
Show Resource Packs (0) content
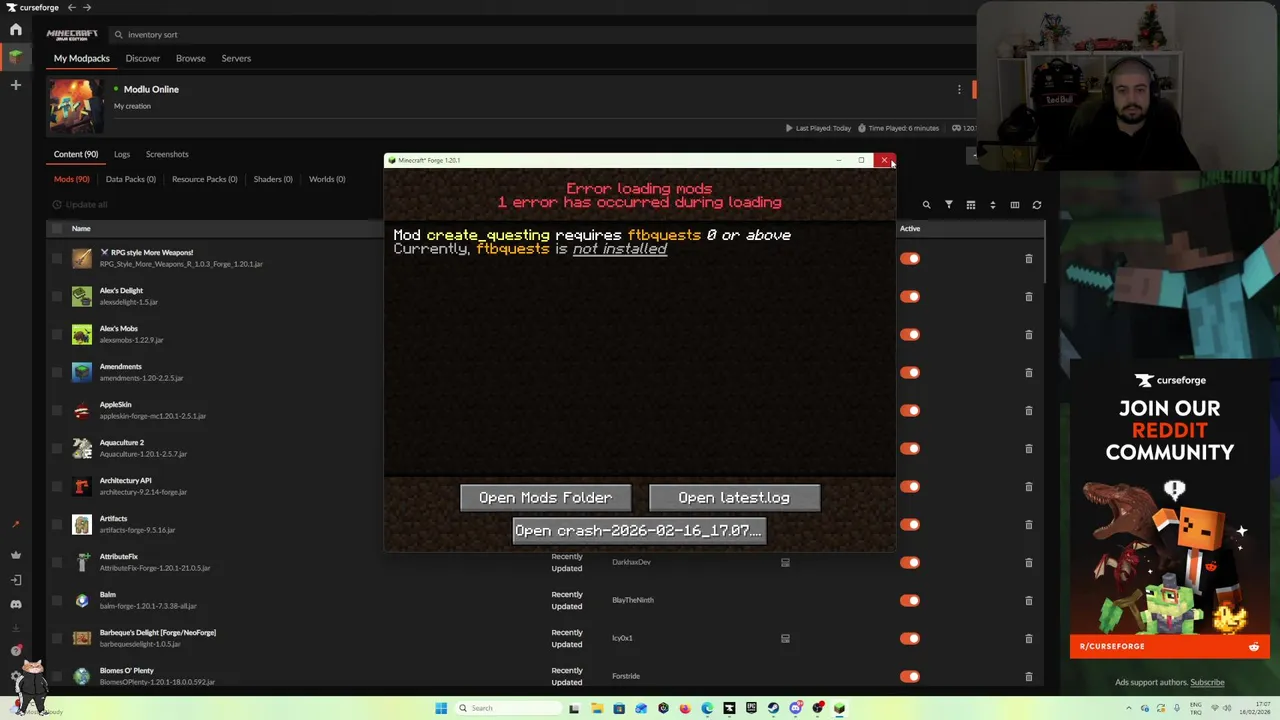(x=205, y=179)
